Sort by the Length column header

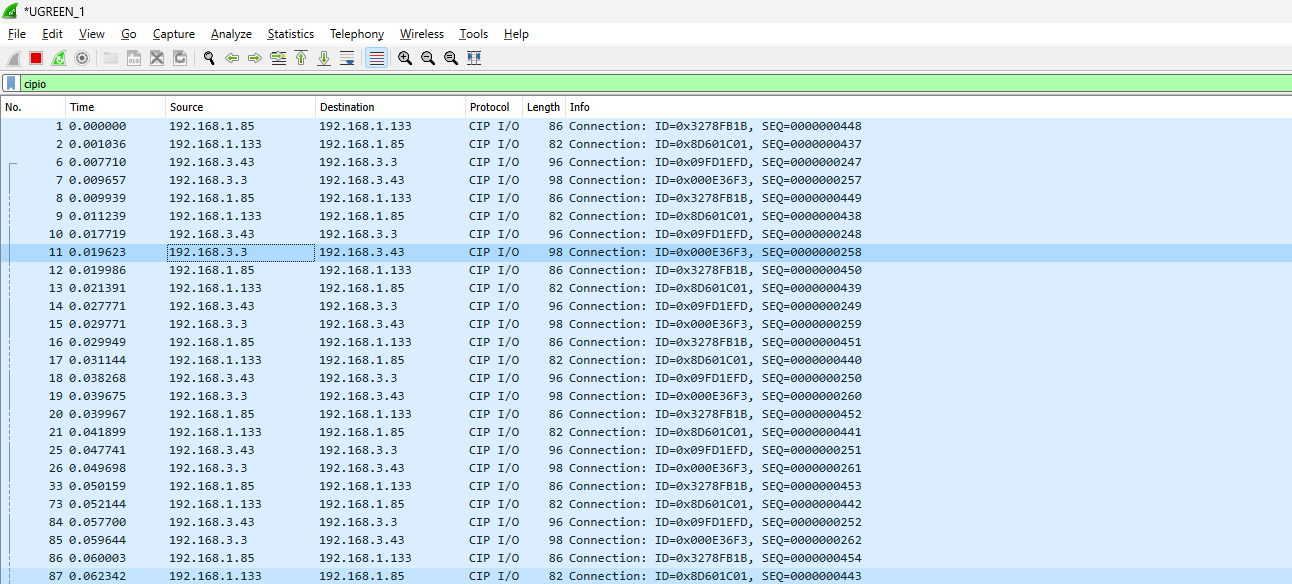[x=544, y=107]
